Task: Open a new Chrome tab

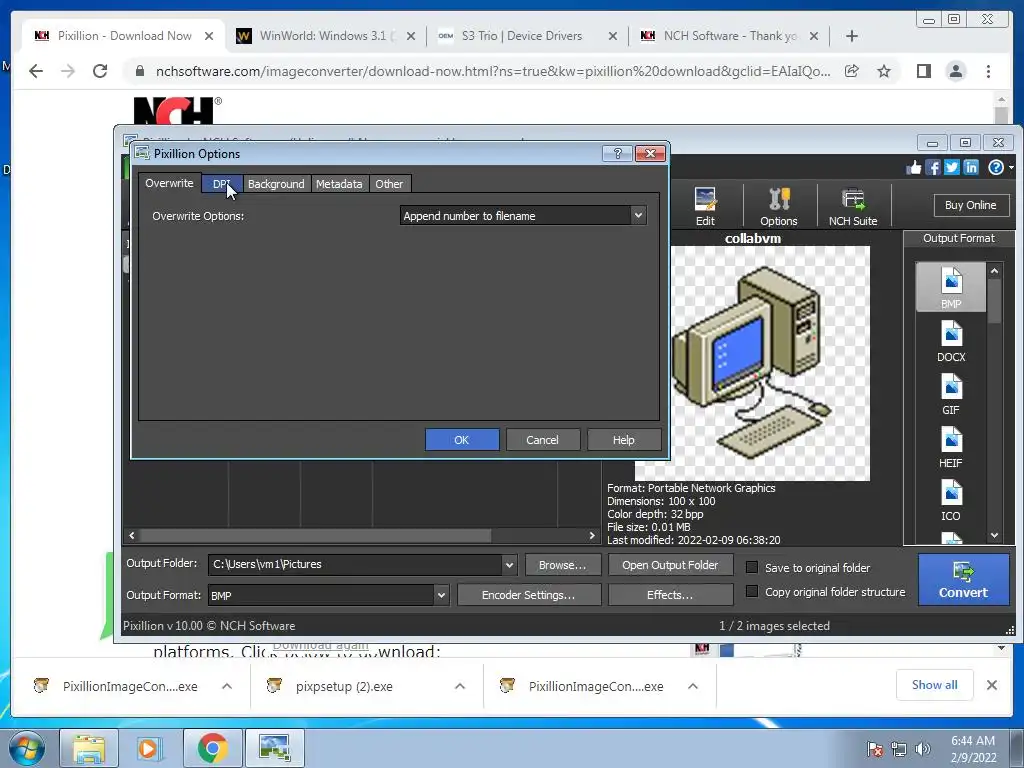Action: point(852,36)
